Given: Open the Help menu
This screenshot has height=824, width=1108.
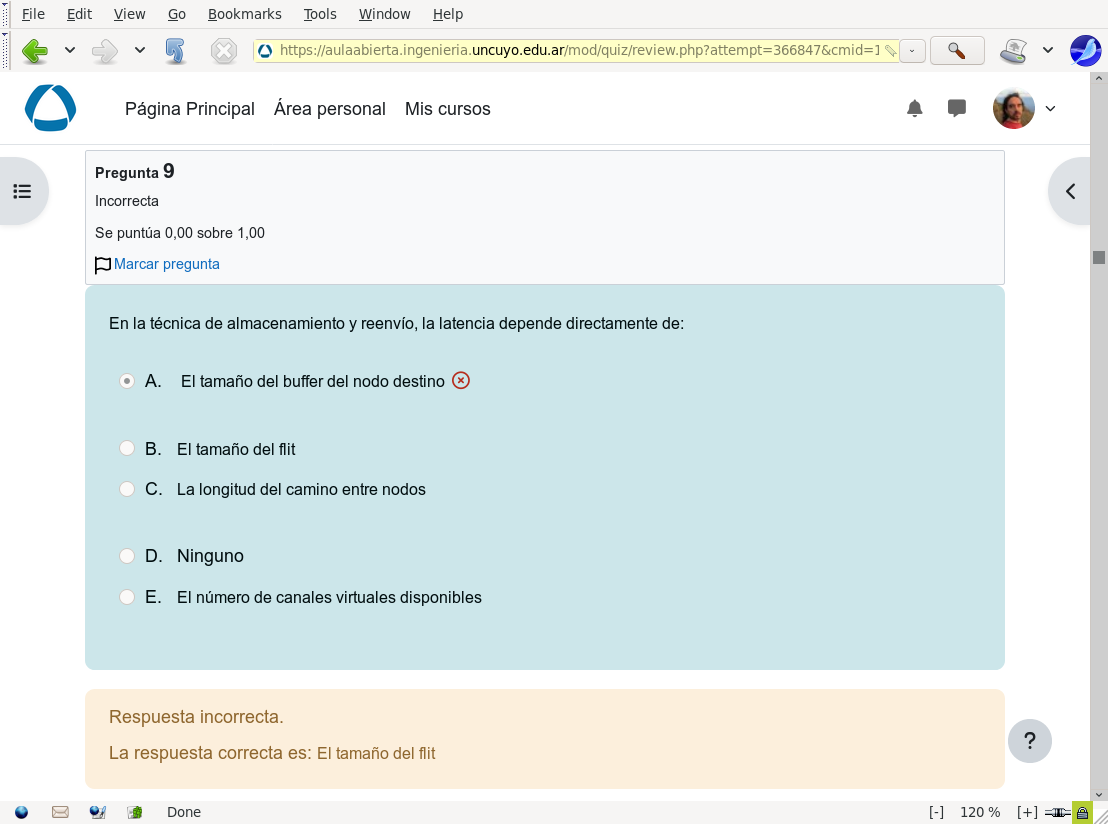Looking at the screenshot, I should click(448, 14).
